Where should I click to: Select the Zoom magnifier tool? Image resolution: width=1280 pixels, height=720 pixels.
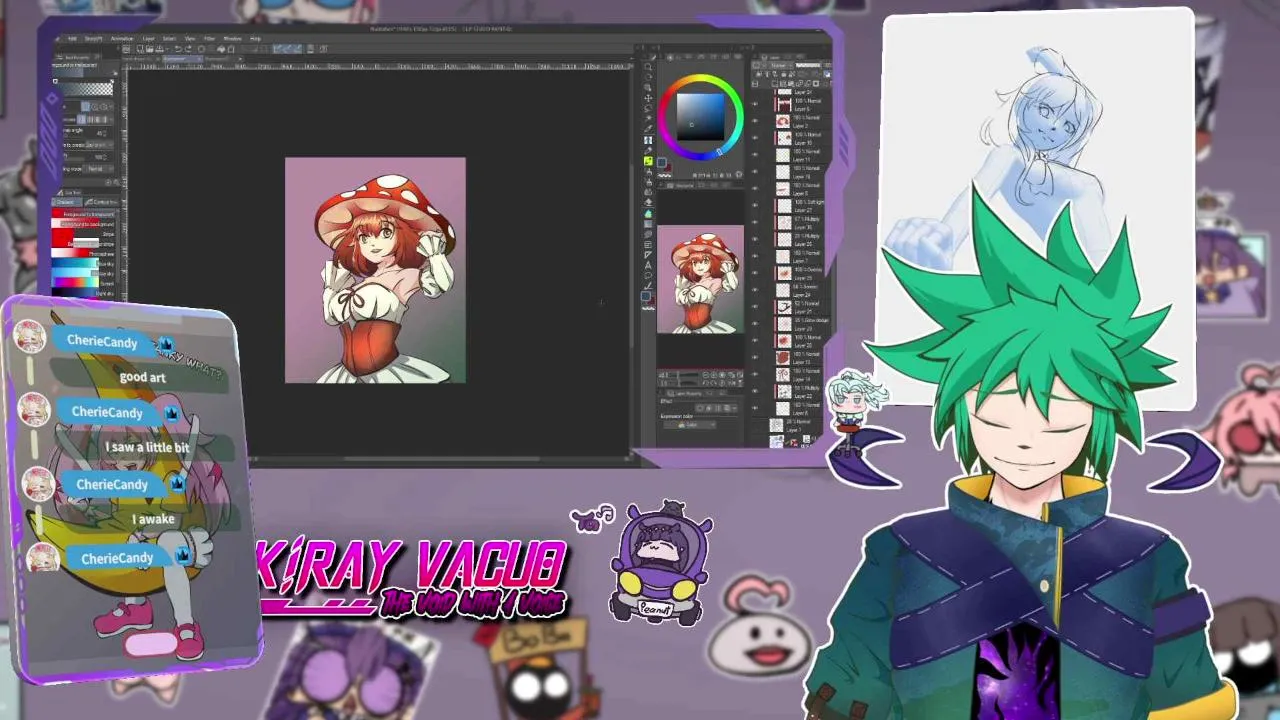648,67
